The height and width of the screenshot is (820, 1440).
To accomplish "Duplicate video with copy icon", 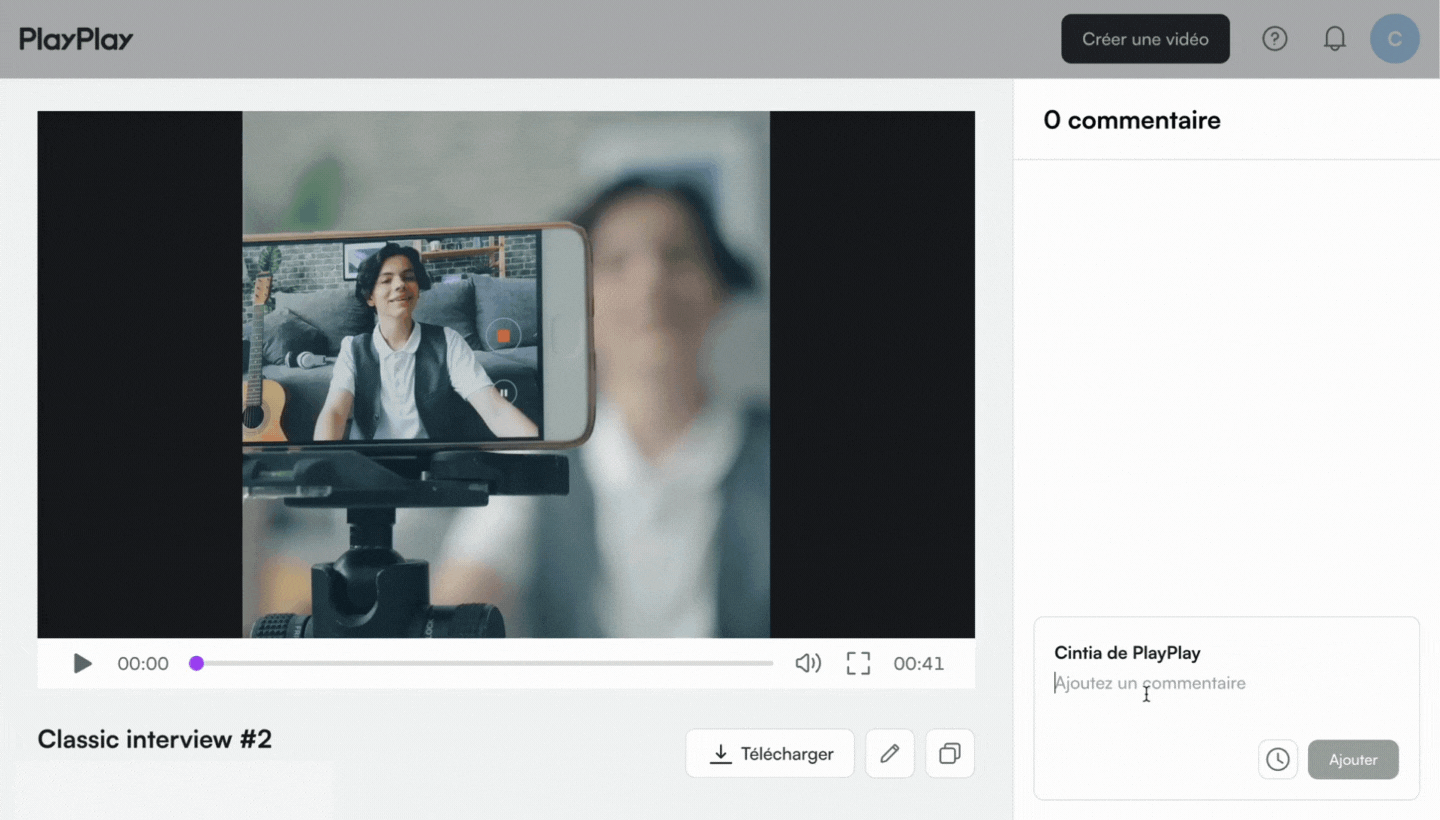I will [950, 754].
